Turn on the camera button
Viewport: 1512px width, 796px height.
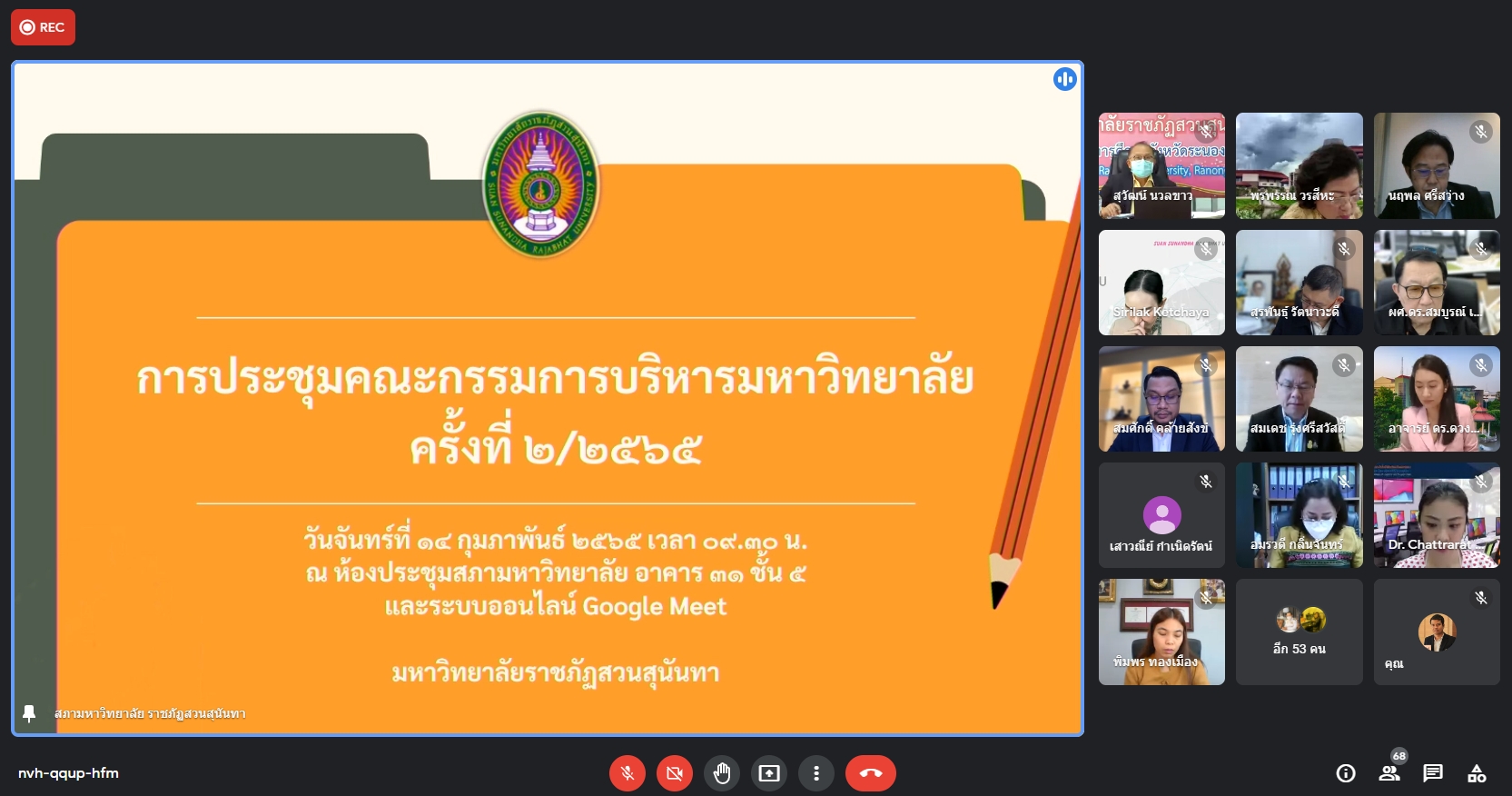click(x=674, y=773)
